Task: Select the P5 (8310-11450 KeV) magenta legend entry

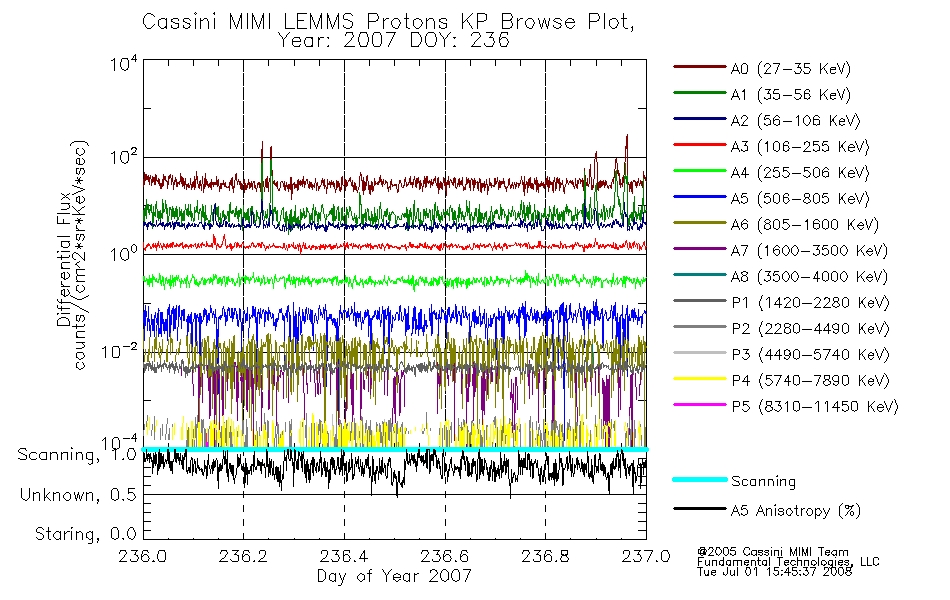Action: [786, 406]
